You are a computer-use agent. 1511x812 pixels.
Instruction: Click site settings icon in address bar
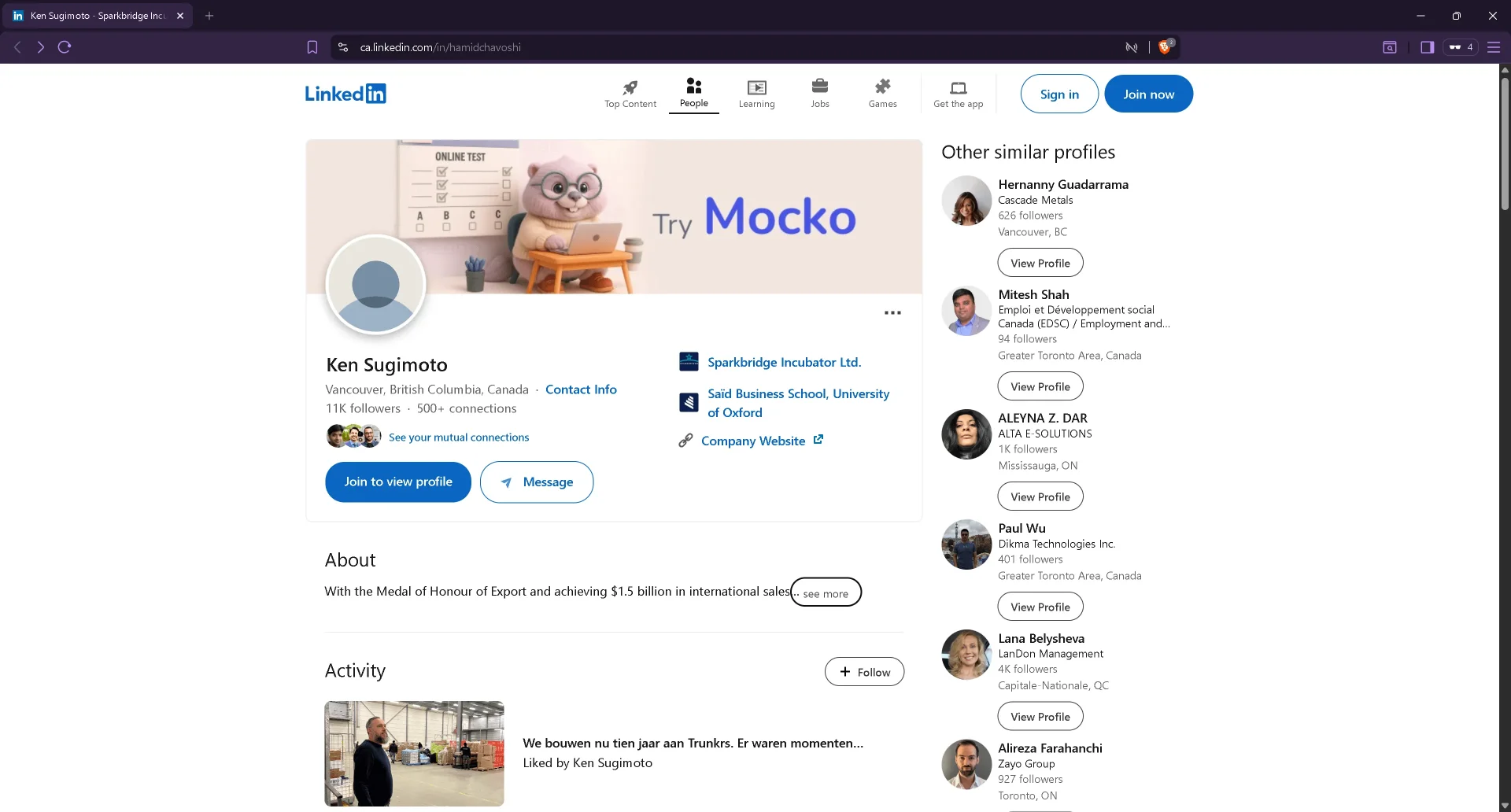coord(343,47)
